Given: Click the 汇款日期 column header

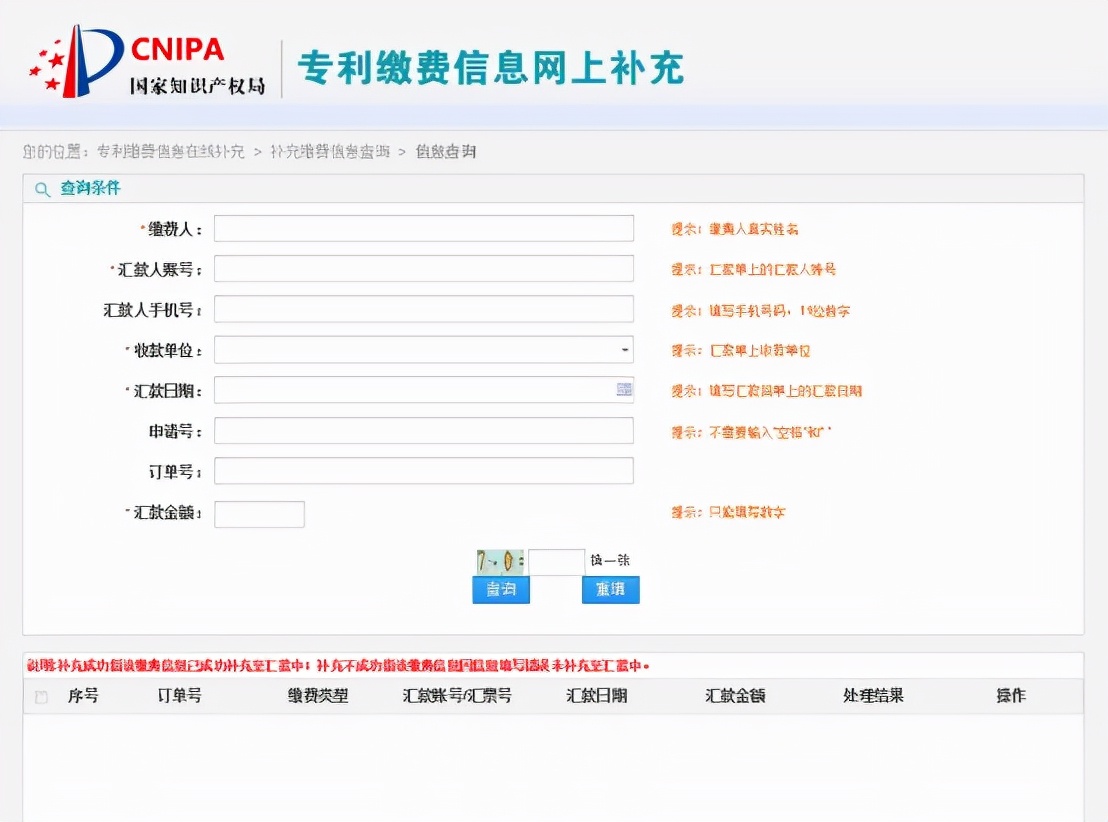Looking at the screenshot, I should tap(596, 696).
